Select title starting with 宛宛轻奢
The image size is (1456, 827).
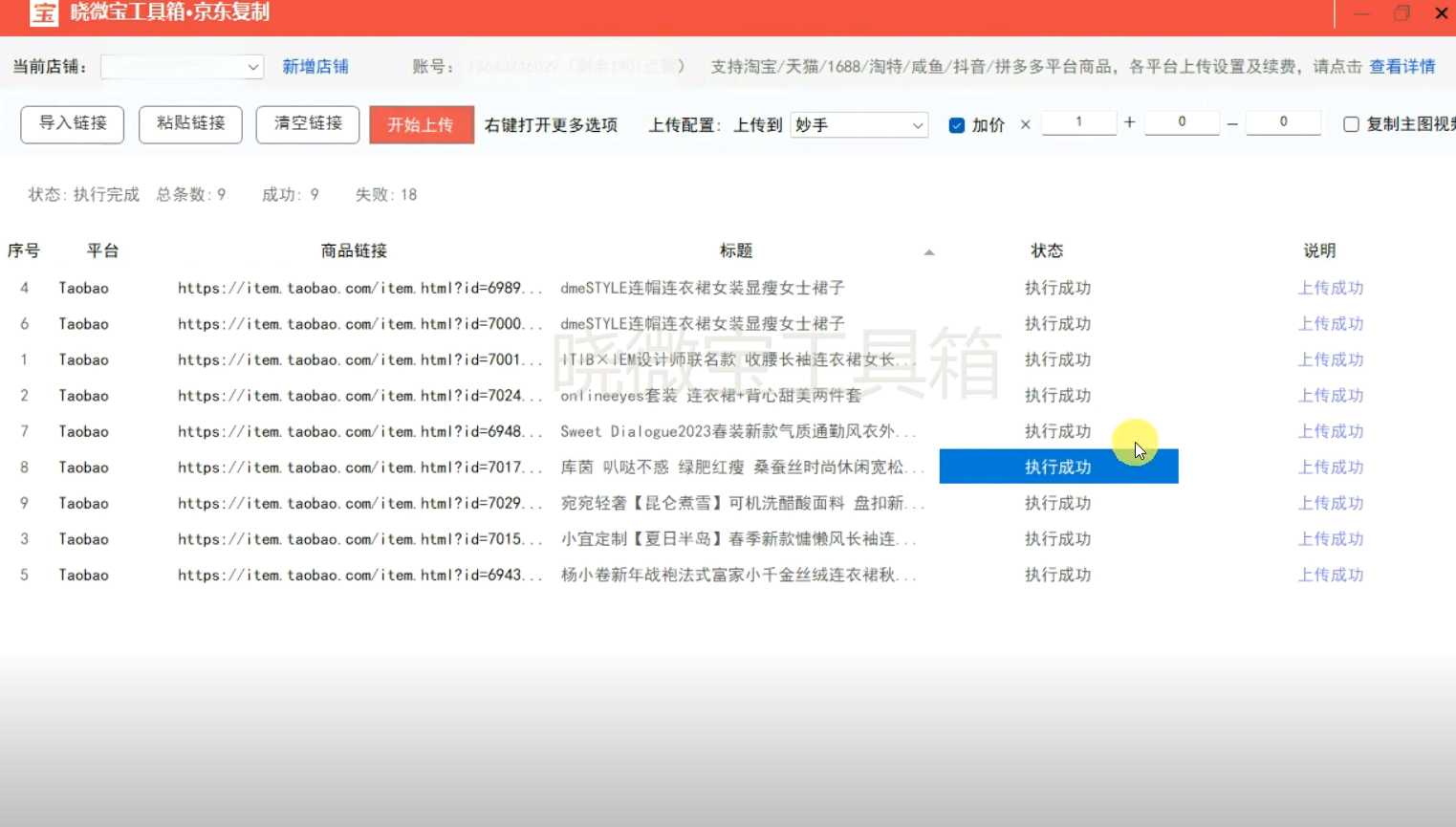coord(742,503)
